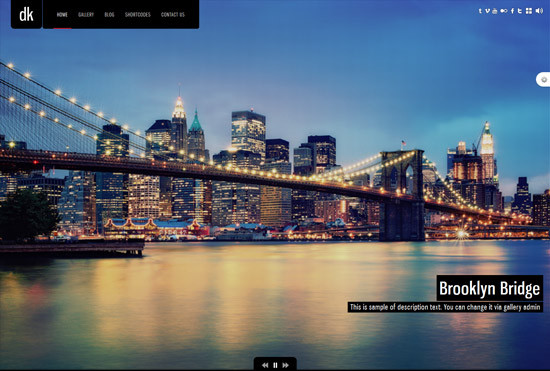Pause the slideshow
Screen dimensions: 550x371
(275, 365)
